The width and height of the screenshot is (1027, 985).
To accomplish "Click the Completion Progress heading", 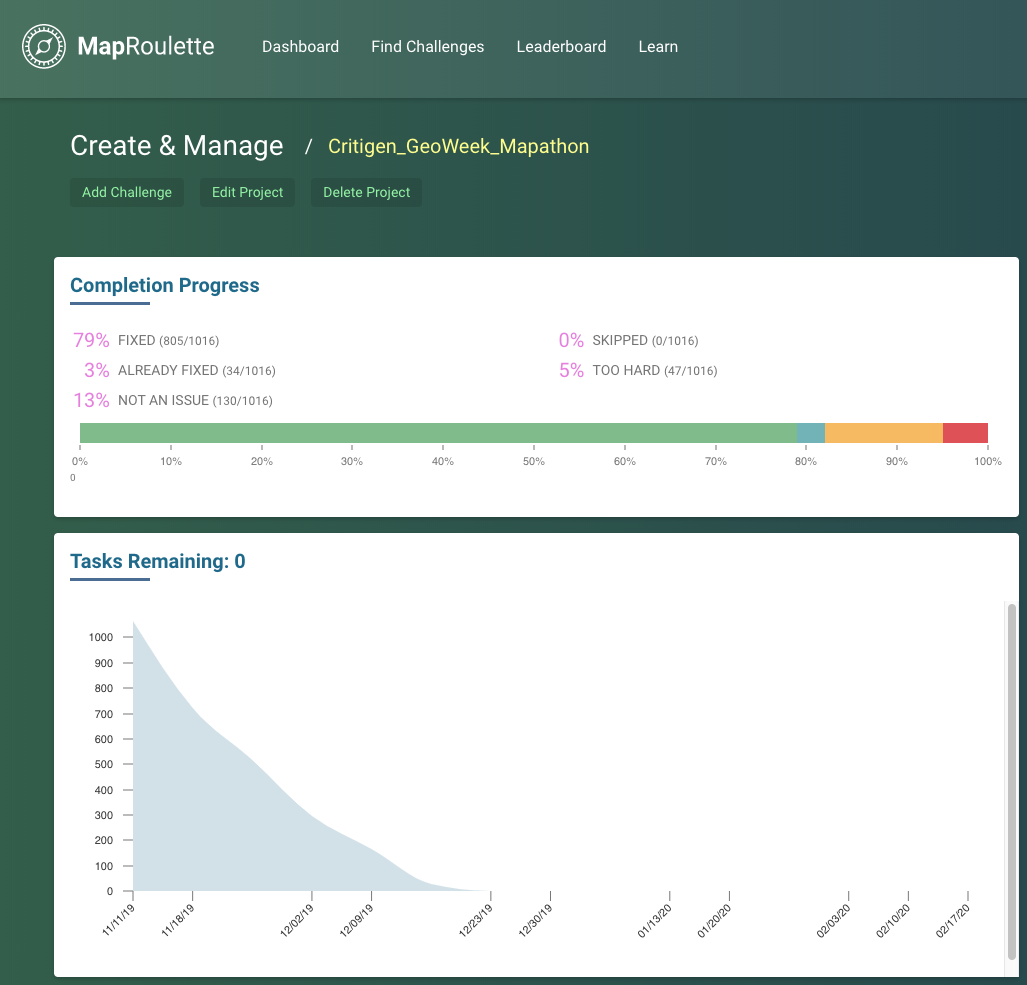I will (x=165, y=286).
